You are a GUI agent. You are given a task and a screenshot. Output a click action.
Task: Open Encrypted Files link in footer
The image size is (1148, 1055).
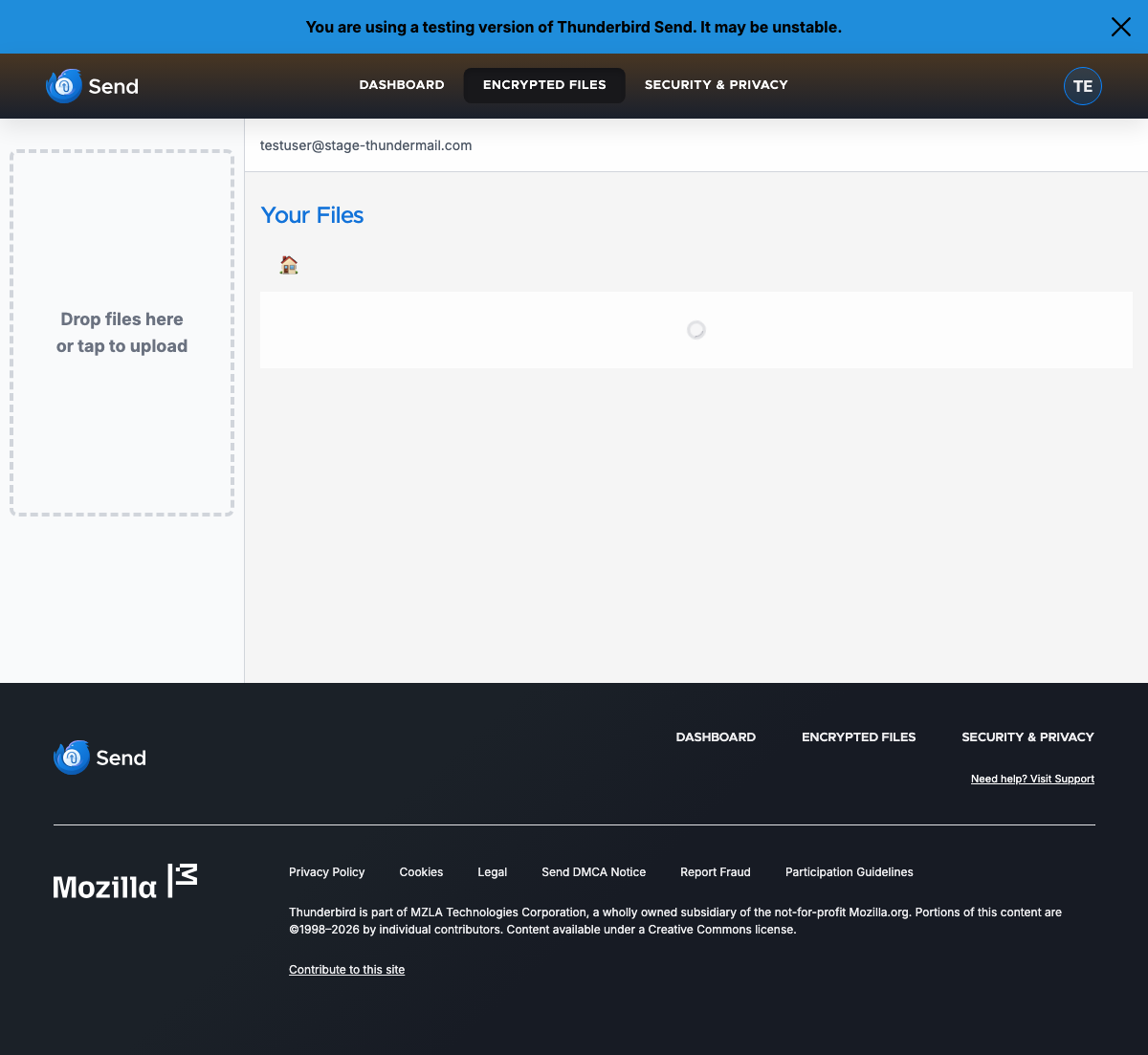point(858,737)
